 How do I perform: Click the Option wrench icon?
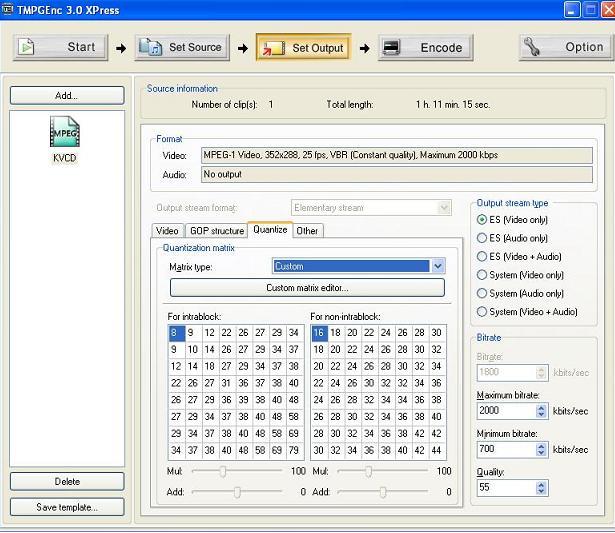pos(532,47)
